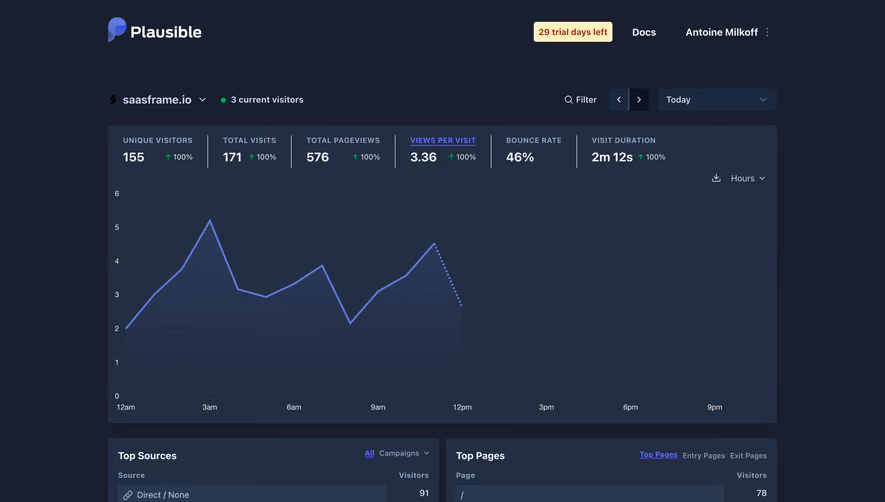Click the 29 trial days left badge
885x502 pixels.
coord(573,32)
